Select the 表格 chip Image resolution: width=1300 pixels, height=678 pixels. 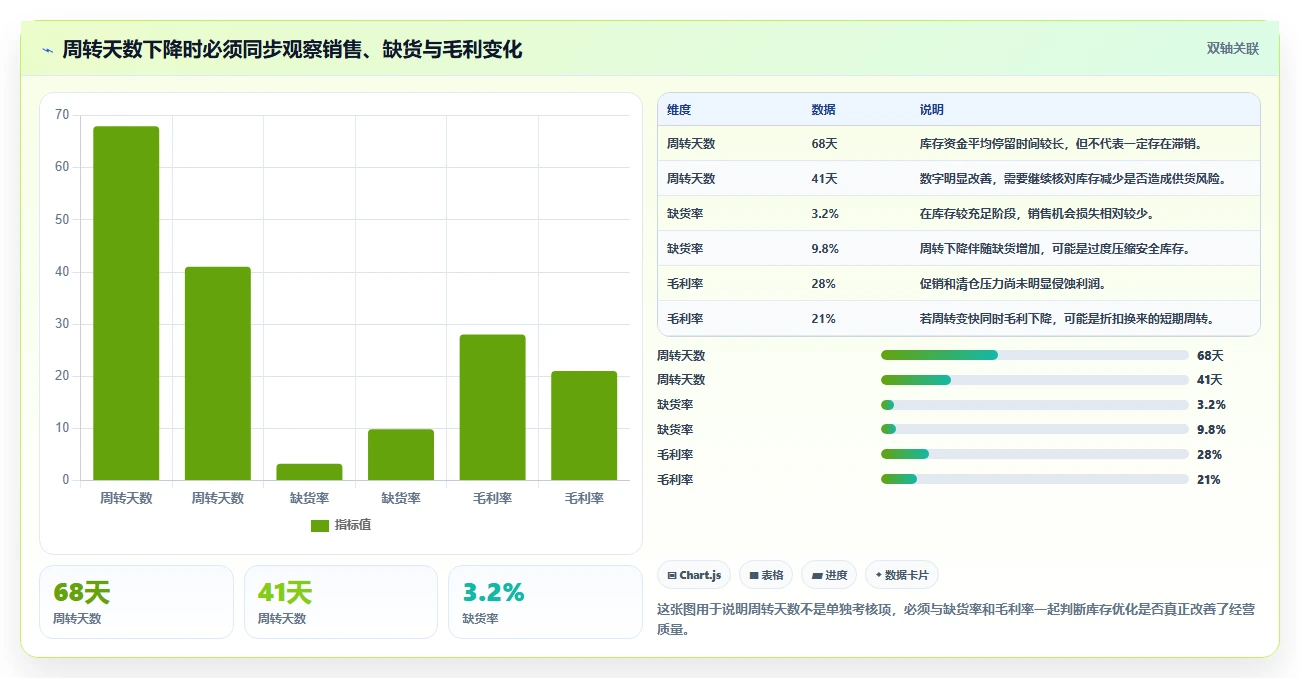766,575
